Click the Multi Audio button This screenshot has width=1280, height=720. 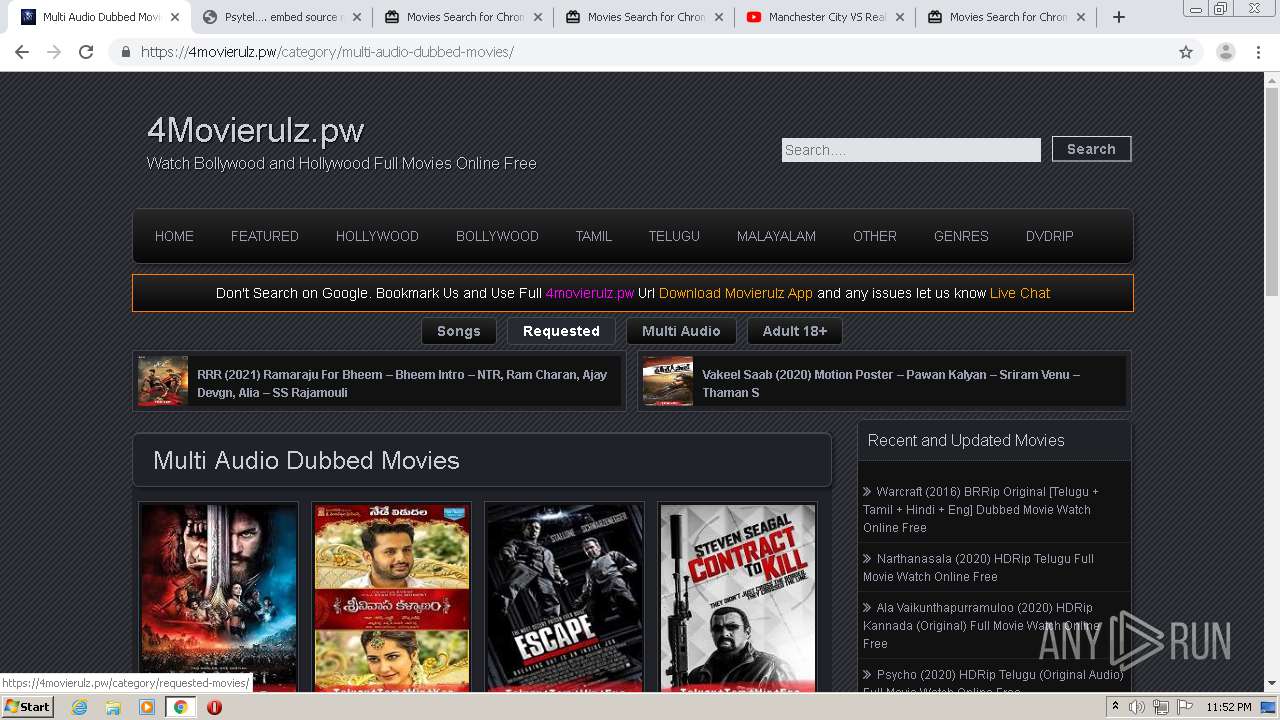[x=681, y=331]
